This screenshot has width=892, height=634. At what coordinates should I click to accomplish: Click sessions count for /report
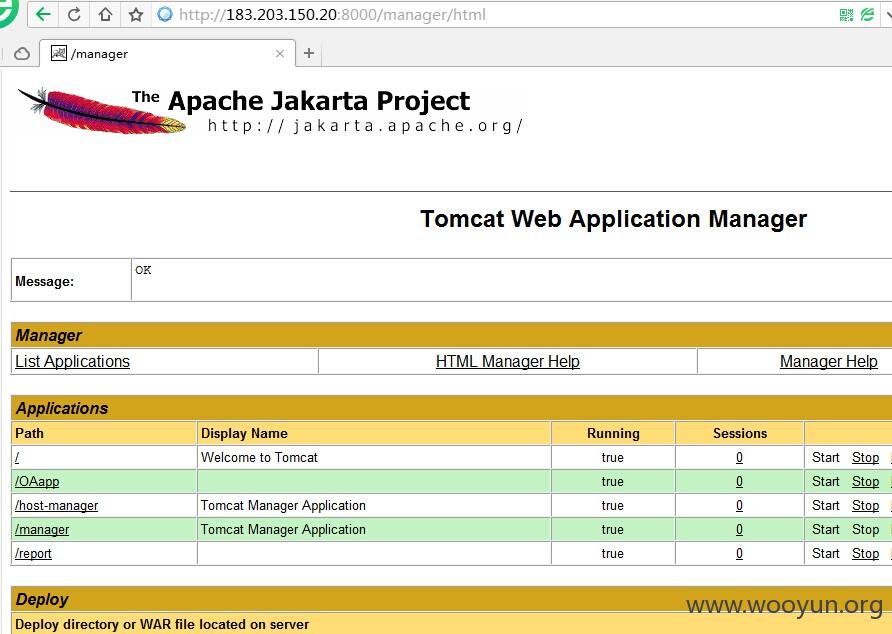pos(739,553)
